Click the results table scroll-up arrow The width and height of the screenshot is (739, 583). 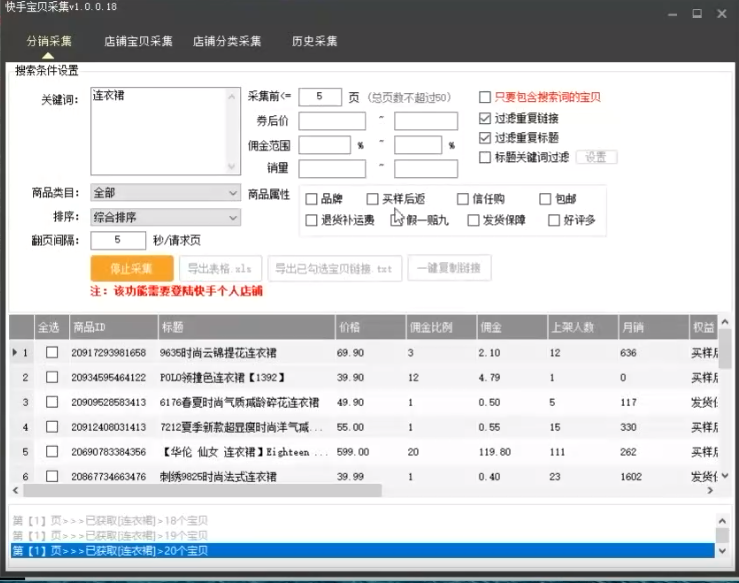coord(725,321)
